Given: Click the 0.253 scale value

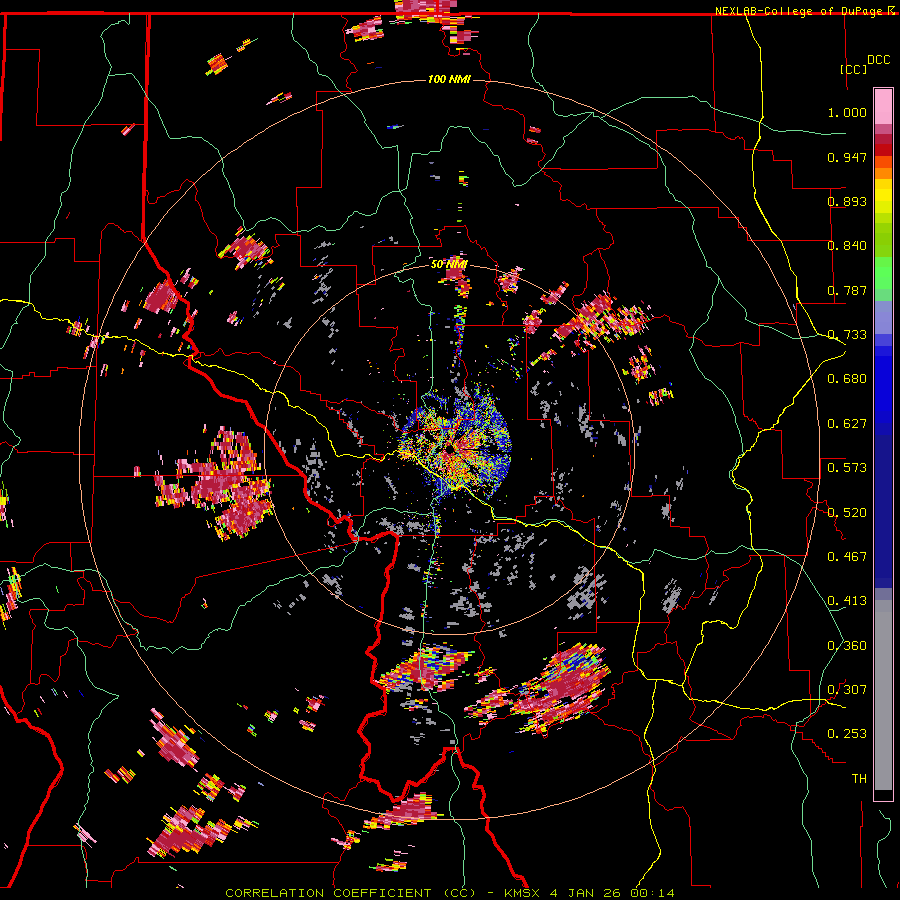Looking at the screenshot, I should point(847,734).
